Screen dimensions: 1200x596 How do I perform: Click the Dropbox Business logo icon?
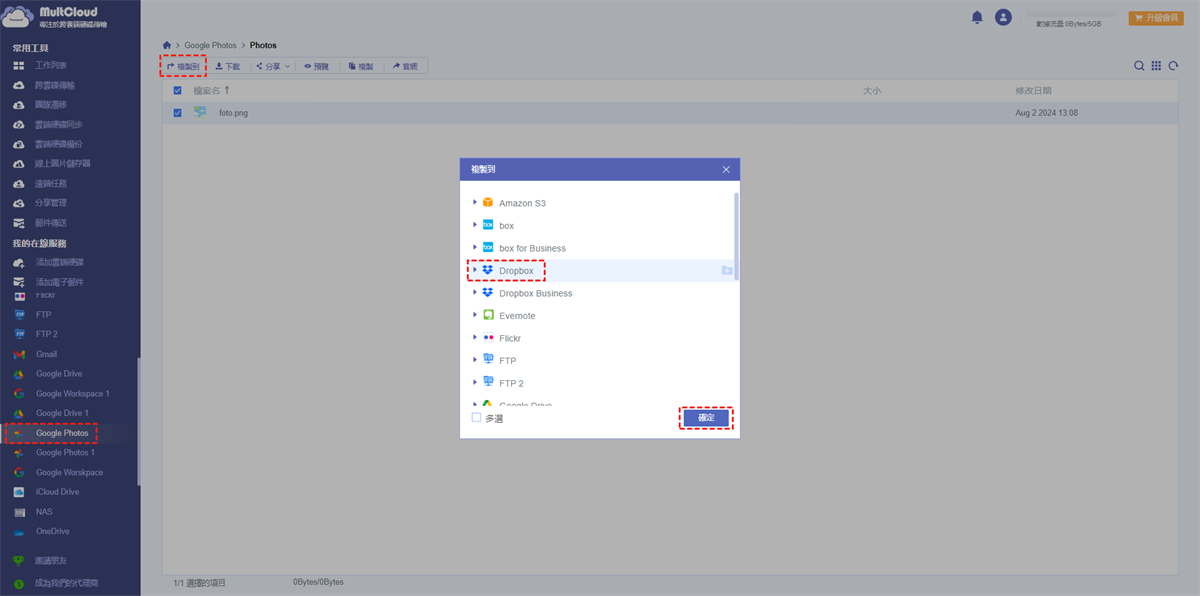[x=488, y=293]
